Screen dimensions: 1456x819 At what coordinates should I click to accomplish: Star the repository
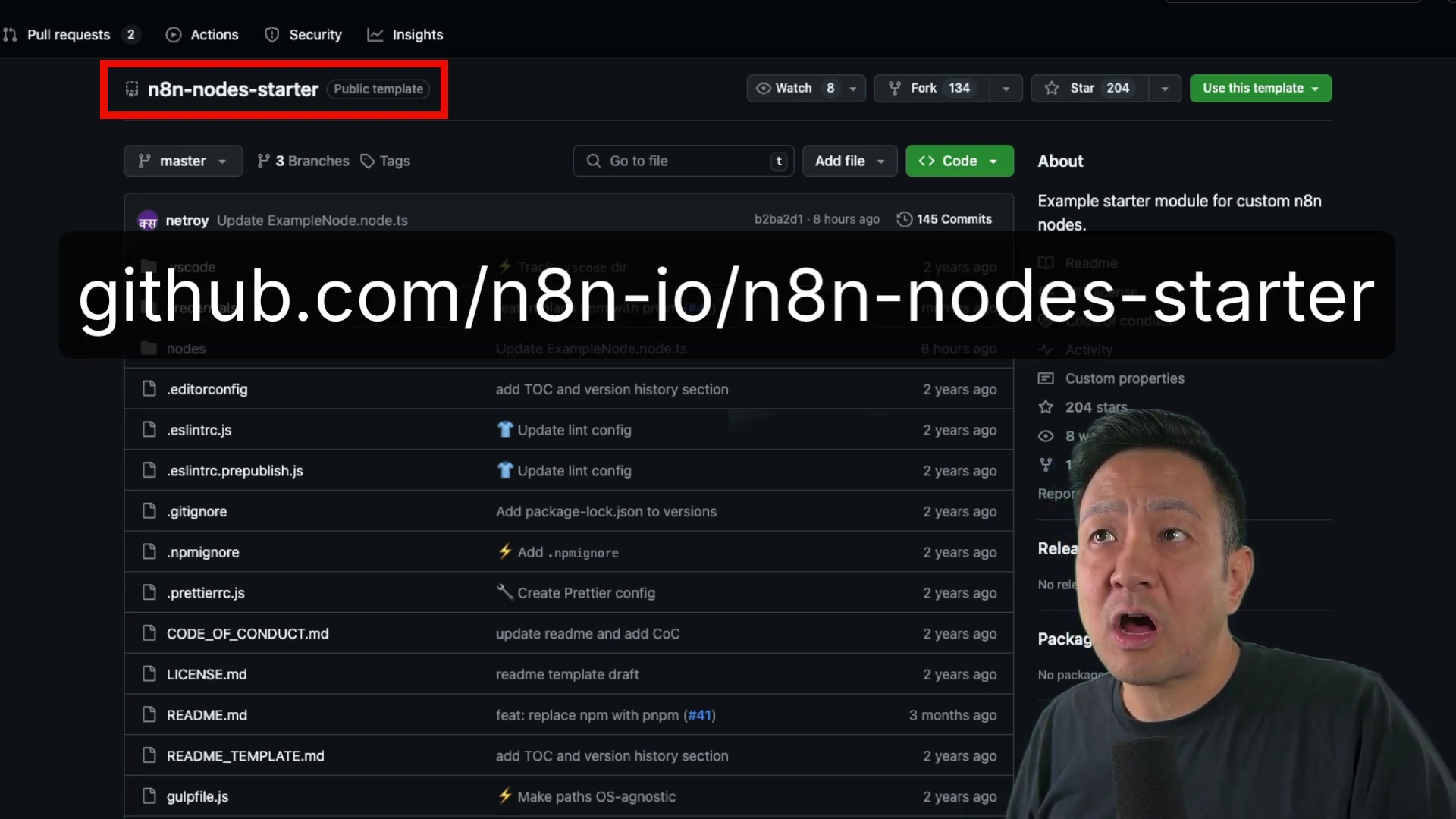click(x=1089, y=88)
